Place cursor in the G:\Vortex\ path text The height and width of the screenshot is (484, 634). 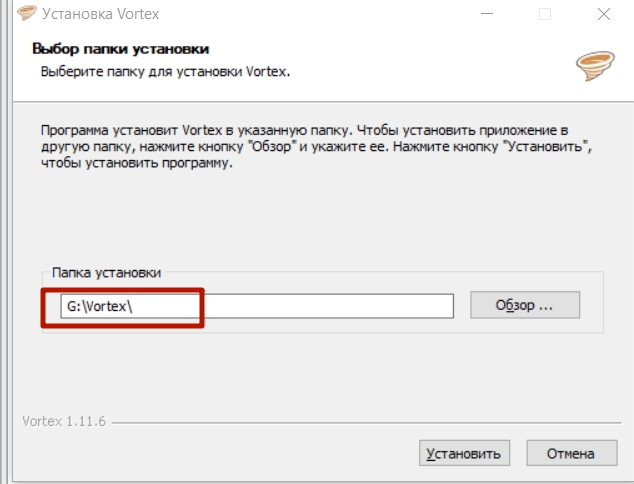[99, 306]
